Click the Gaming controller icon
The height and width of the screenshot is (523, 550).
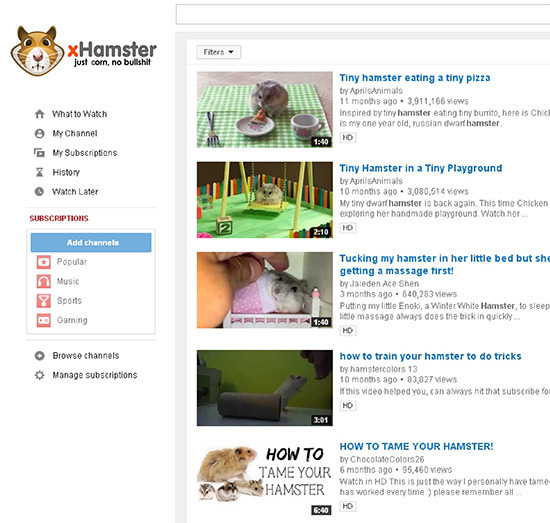pyautogui.click(x=44, y=320)
